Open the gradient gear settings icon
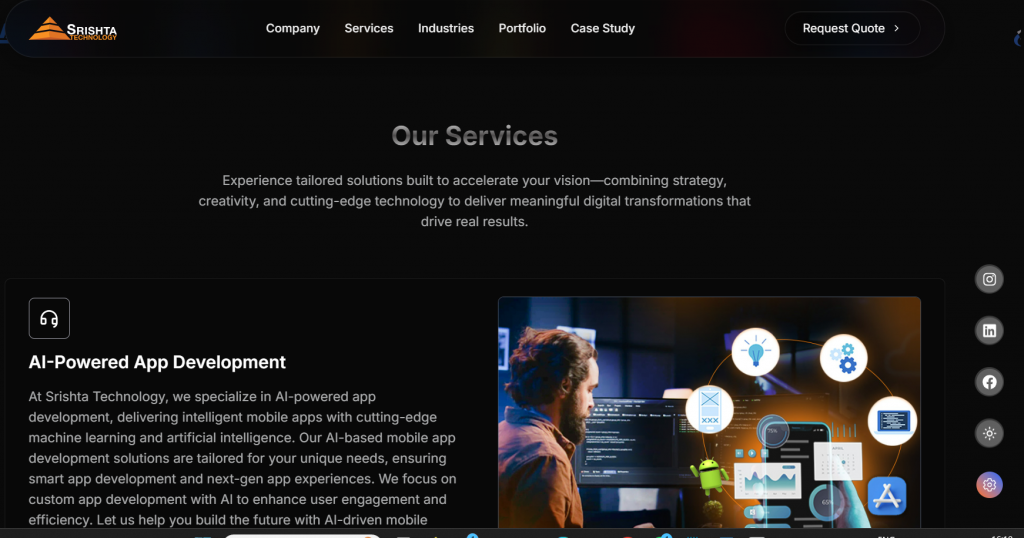This screenshot has height=538, width=1024. (x=989, y=485)
